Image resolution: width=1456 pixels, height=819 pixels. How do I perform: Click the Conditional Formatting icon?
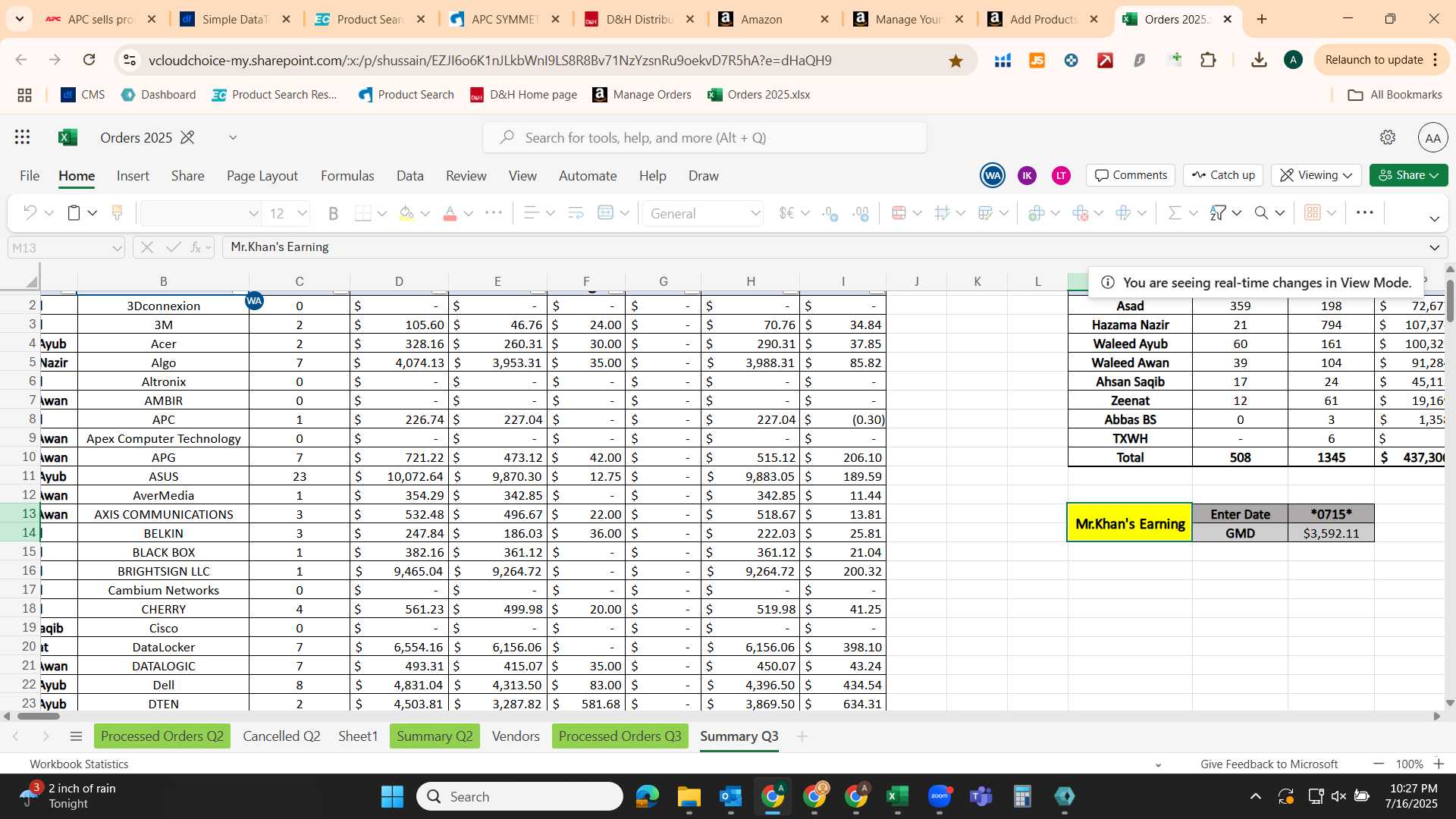point(899,213)
